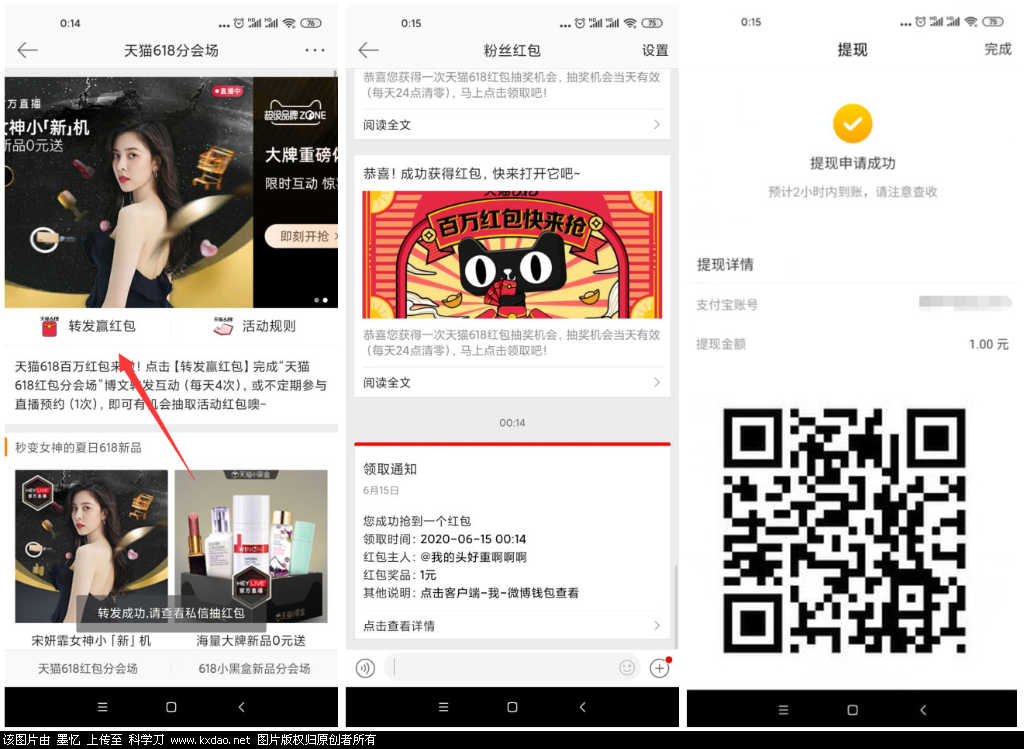Switch to the 天猫618红包分会场 tab

click(x=88, y=668)
